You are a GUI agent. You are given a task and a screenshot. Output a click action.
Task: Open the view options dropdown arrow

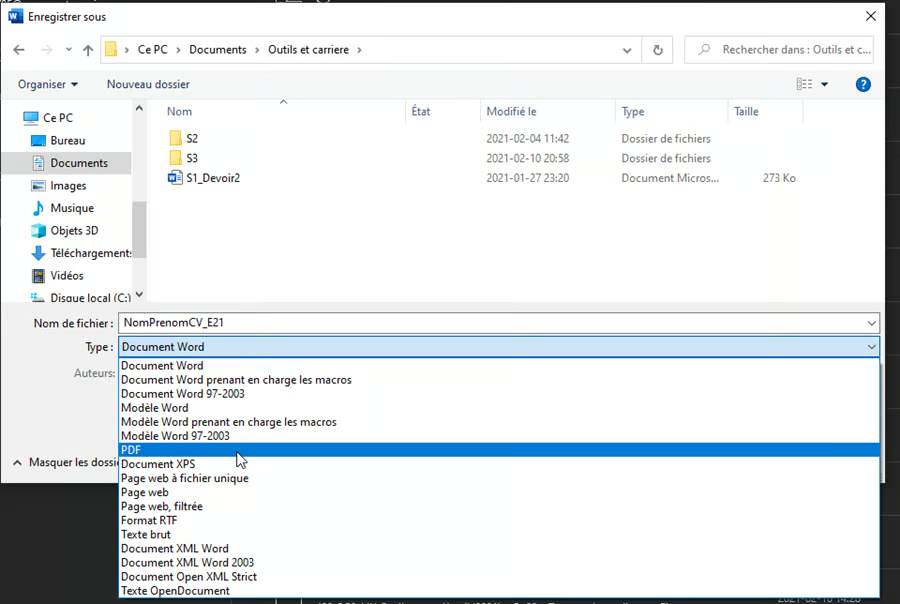825,85
